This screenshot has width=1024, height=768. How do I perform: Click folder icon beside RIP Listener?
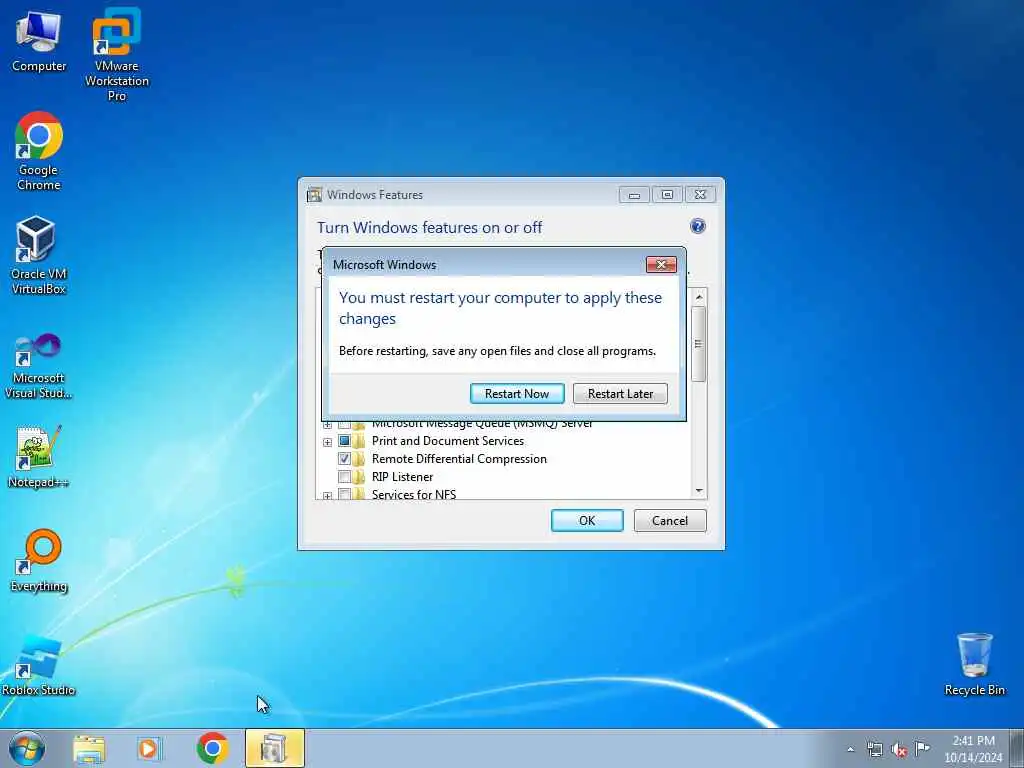tap(359, 477)
